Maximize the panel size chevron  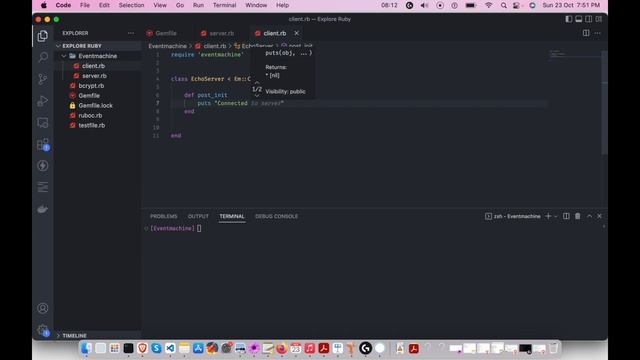point(589,216)
